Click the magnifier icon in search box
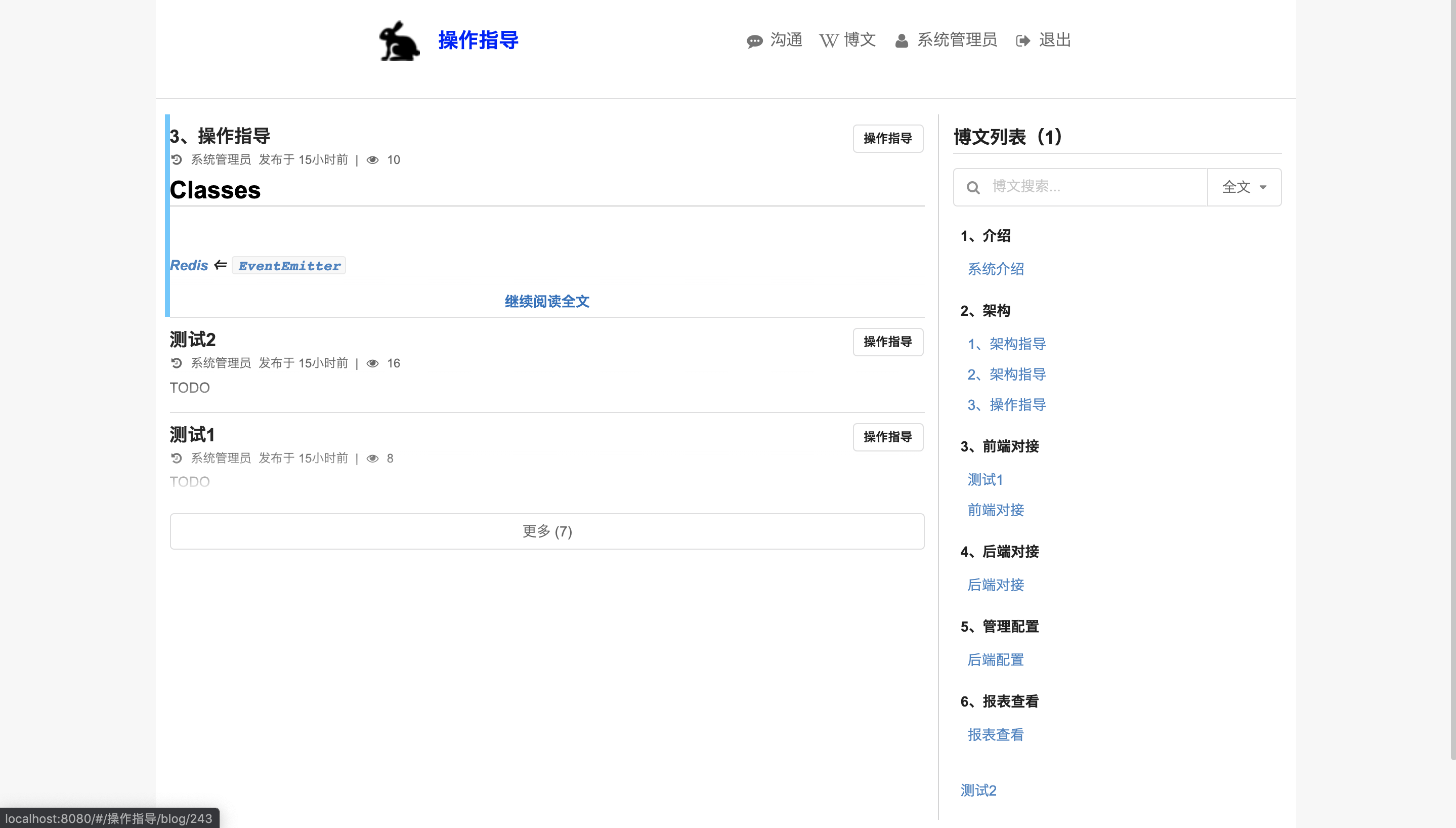 tap(973, 187)
